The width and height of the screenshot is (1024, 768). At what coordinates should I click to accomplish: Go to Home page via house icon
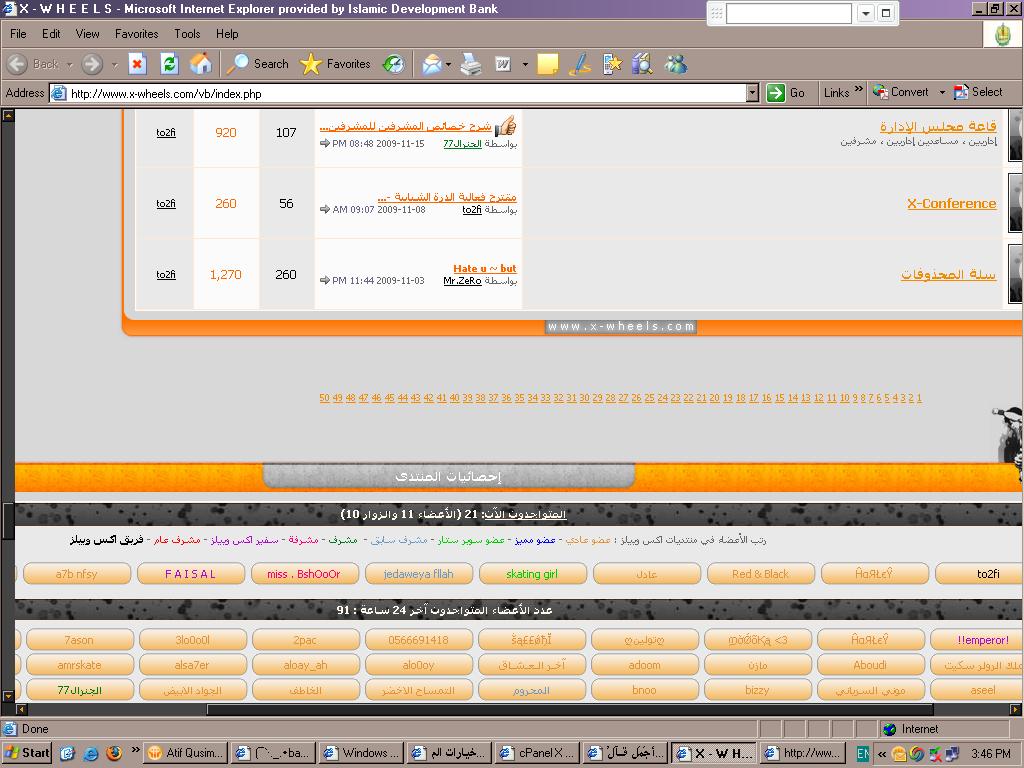click(x=201, y=64)
